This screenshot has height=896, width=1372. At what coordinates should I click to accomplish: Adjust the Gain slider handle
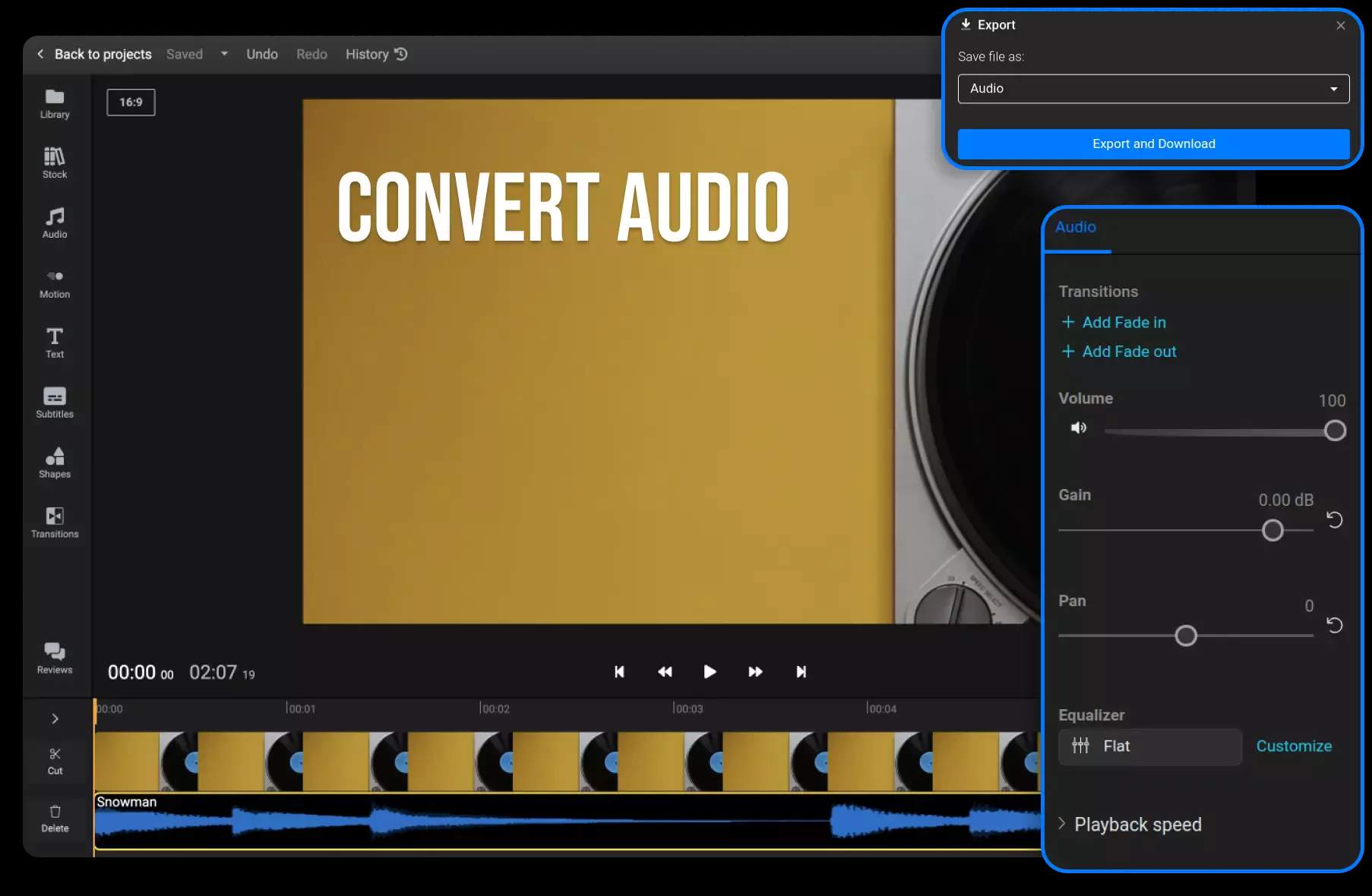pos(1272,530)
